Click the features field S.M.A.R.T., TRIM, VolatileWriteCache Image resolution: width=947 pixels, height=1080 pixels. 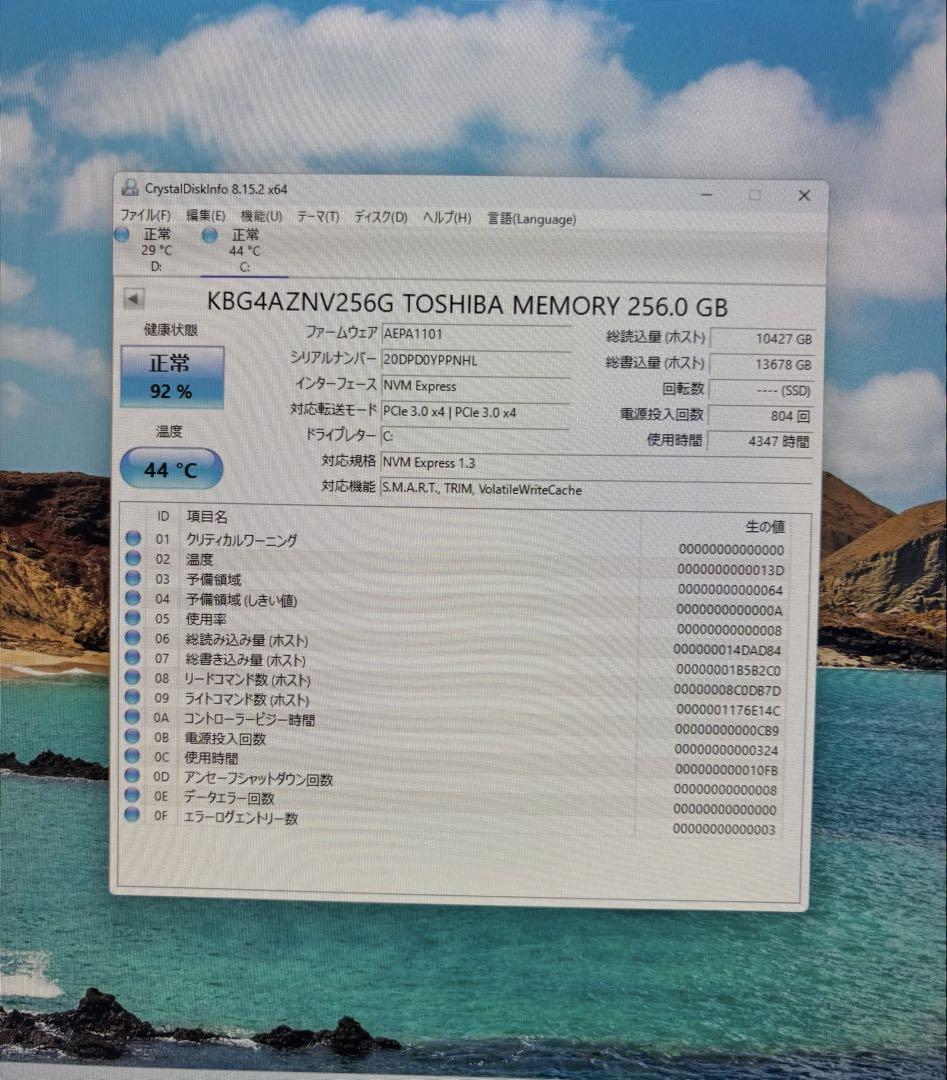[596, 490]
